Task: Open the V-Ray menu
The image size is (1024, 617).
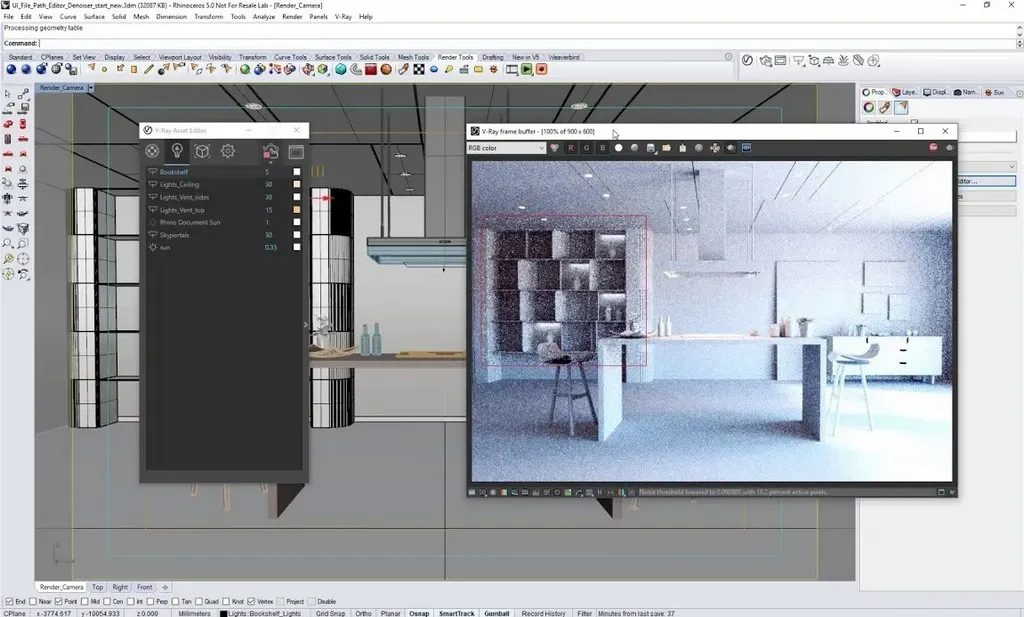Action: [344, 17]
